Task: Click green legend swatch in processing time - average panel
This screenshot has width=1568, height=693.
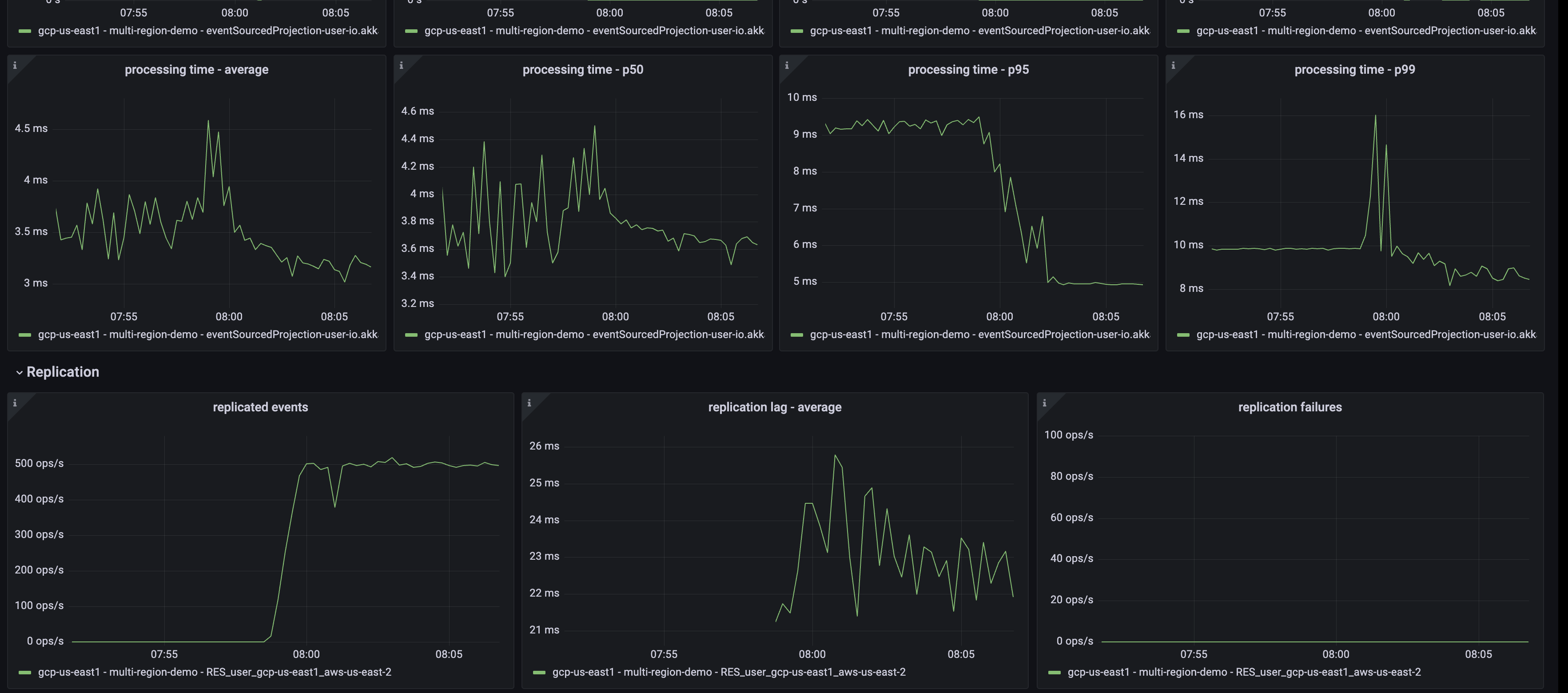Action: [25, 335]
